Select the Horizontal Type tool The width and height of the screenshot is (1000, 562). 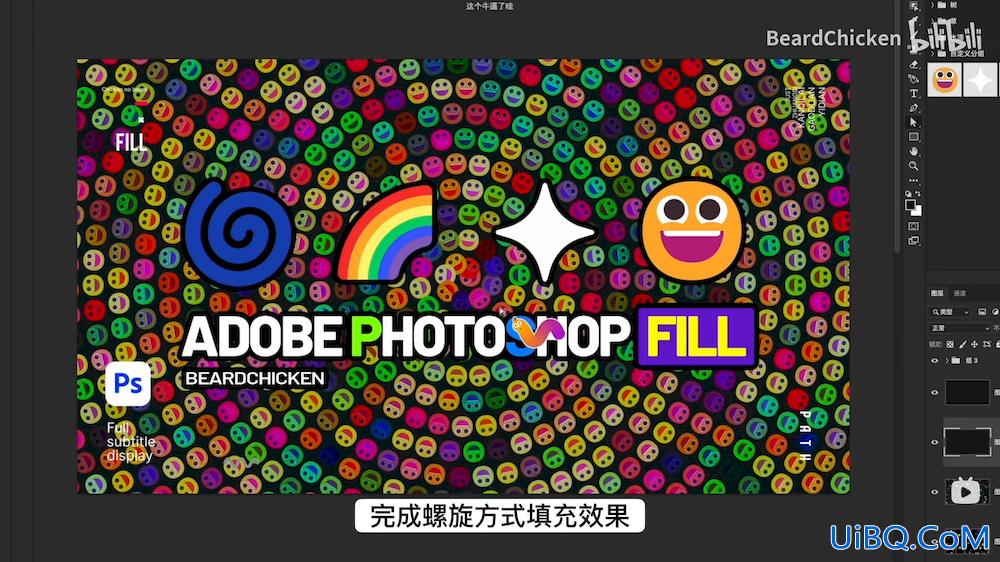[x=914, y=93]
